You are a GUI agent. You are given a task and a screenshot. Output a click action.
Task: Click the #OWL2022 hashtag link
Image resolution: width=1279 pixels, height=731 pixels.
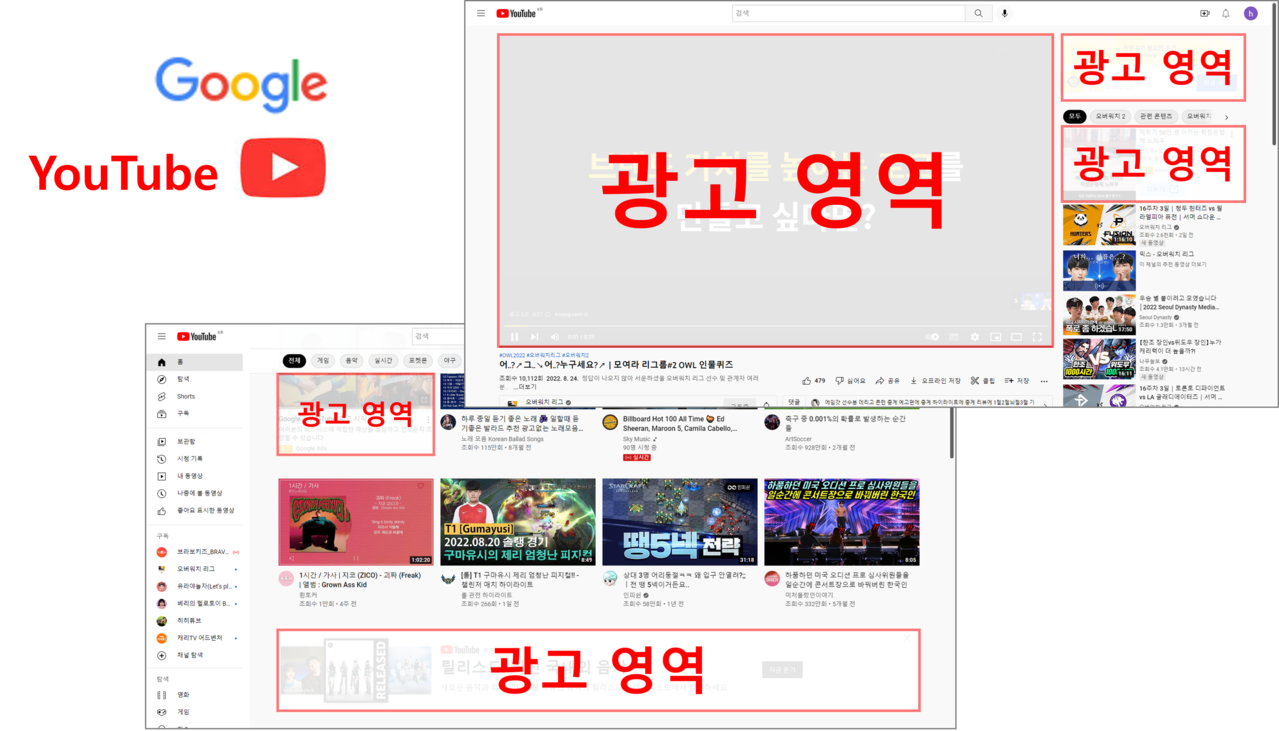[512, 355]
